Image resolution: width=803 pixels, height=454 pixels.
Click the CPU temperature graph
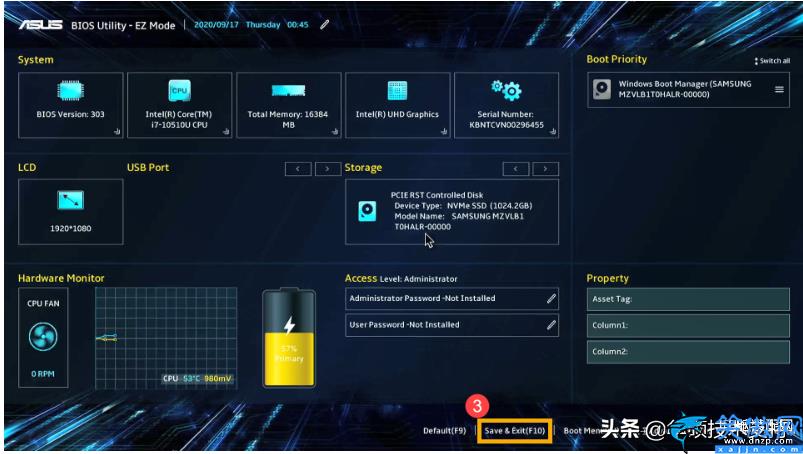tap(166, 338)
